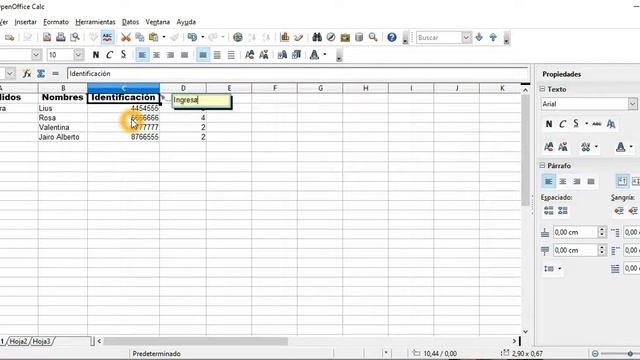Collapse the Párrafo section
640x360 pixels.
(542, 165)
